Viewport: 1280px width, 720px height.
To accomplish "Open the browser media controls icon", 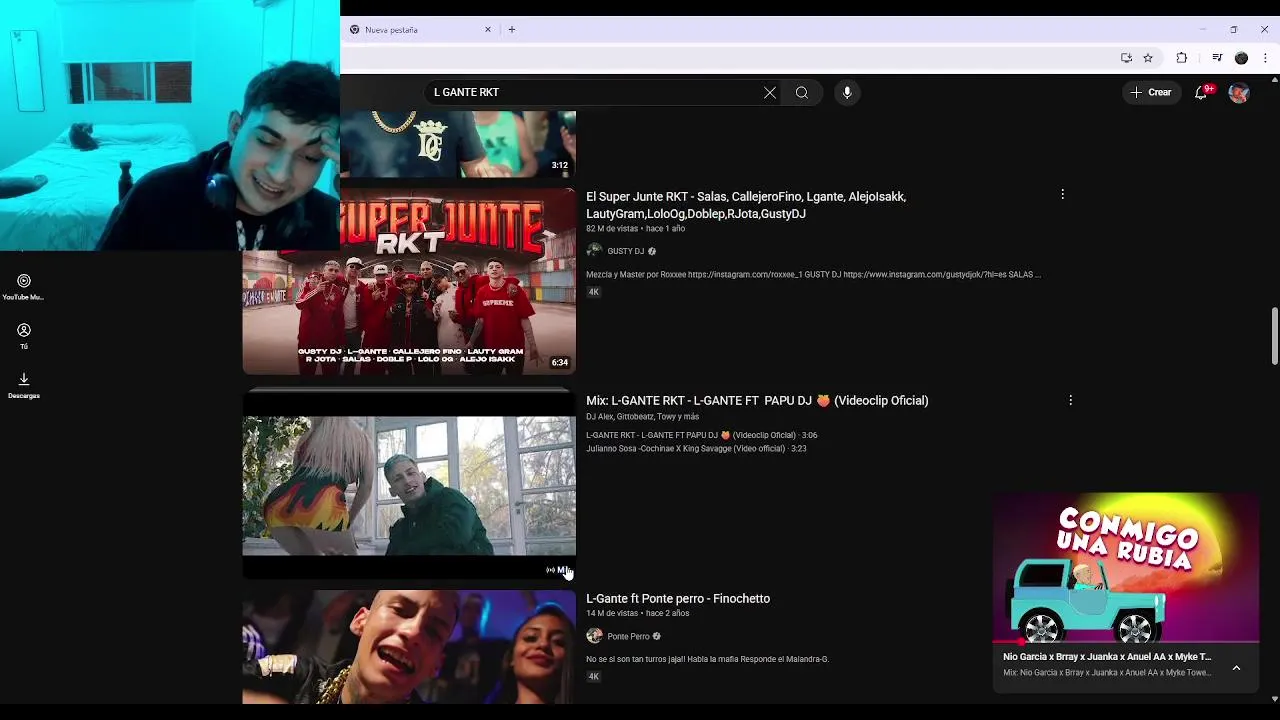I will [x=1217, y=58].
